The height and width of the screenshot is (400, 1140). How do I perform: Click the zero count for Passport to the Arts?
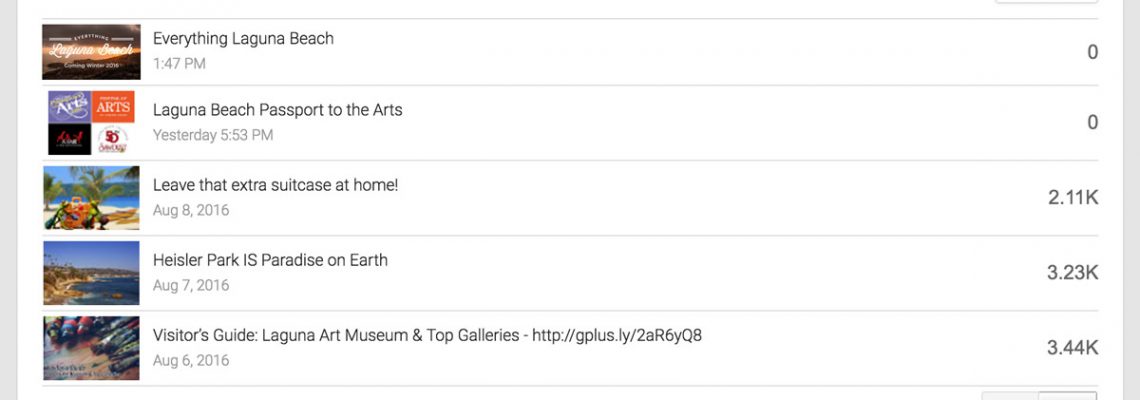[1092, 123]
